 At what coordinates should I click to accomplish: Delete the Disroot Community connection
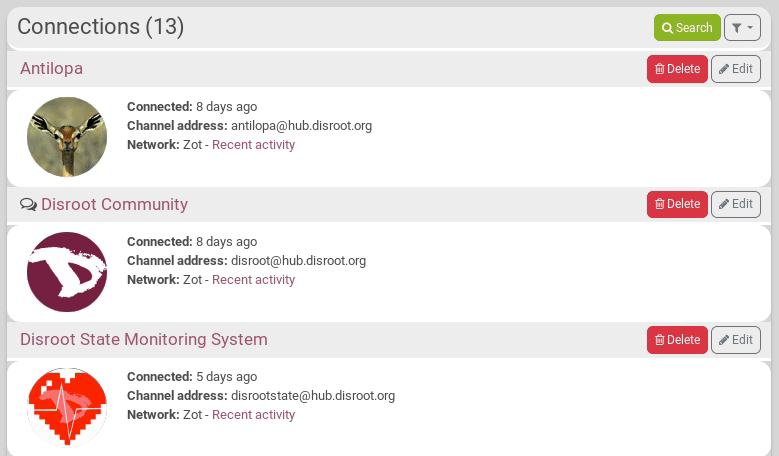(677, 204)
